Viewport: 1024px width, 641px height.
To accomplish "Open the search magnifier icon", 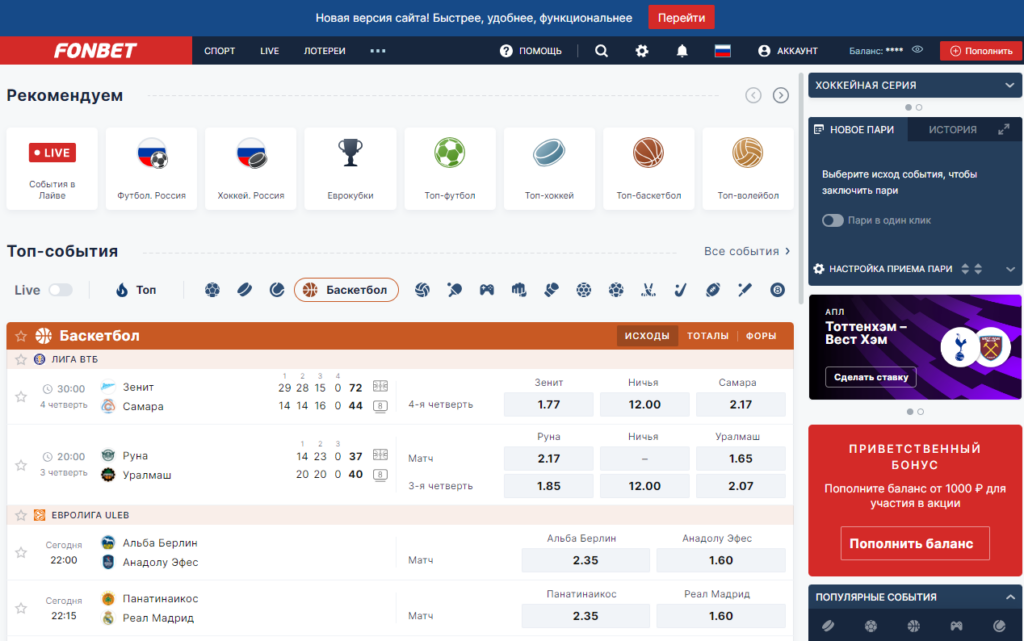I will pos(601,51).
